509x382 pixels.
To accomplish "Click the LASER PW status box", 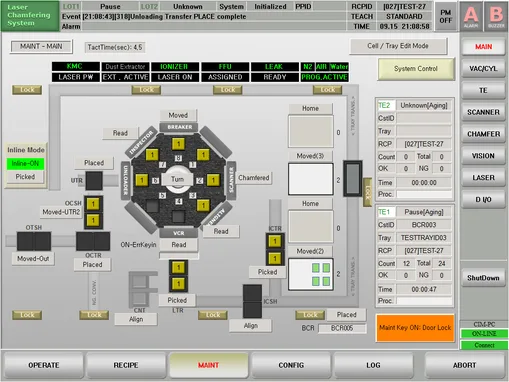I will tap(75, 77).
